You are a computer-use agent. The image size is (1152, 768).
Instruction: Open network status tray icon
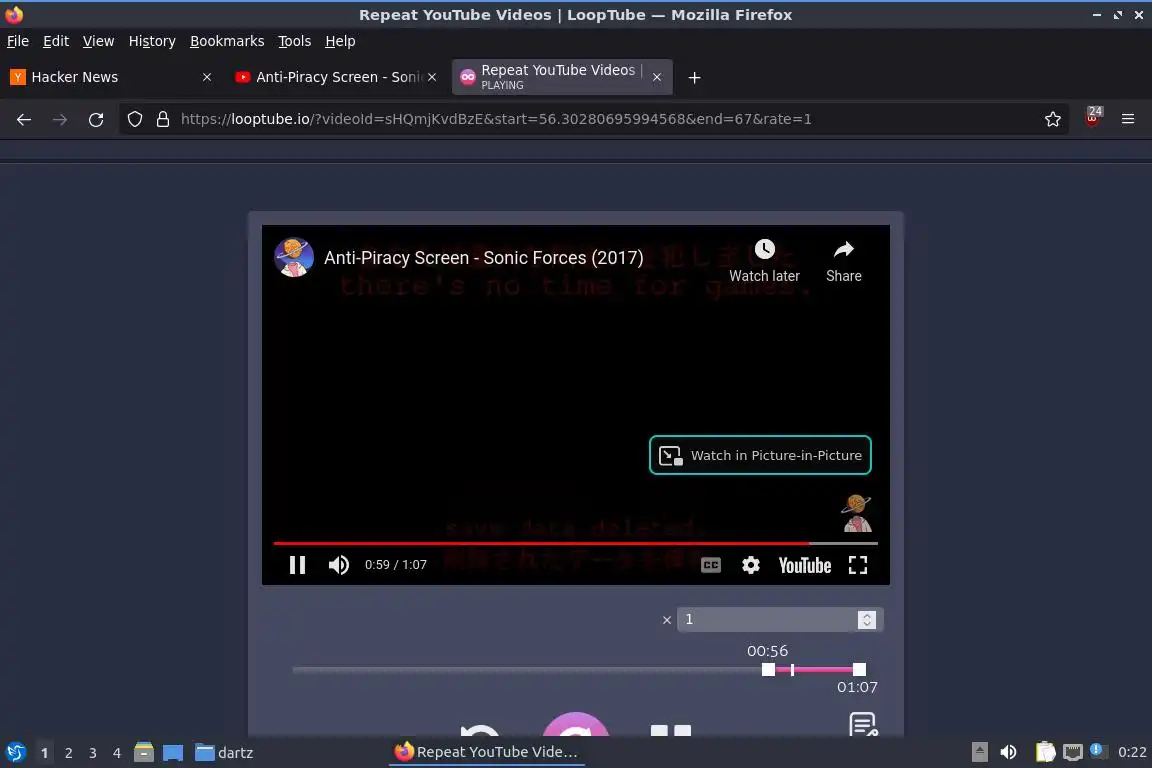[1073, 752]
